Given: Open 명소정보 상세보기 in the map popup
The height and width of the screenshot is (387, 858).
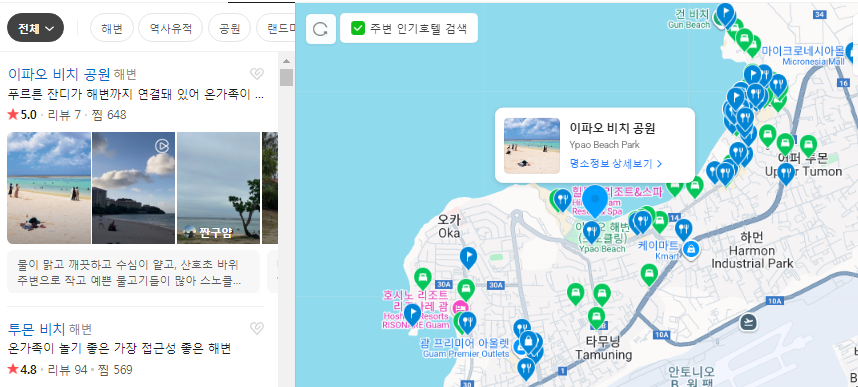Looking at the screenshot, I should tap(616, 163).
